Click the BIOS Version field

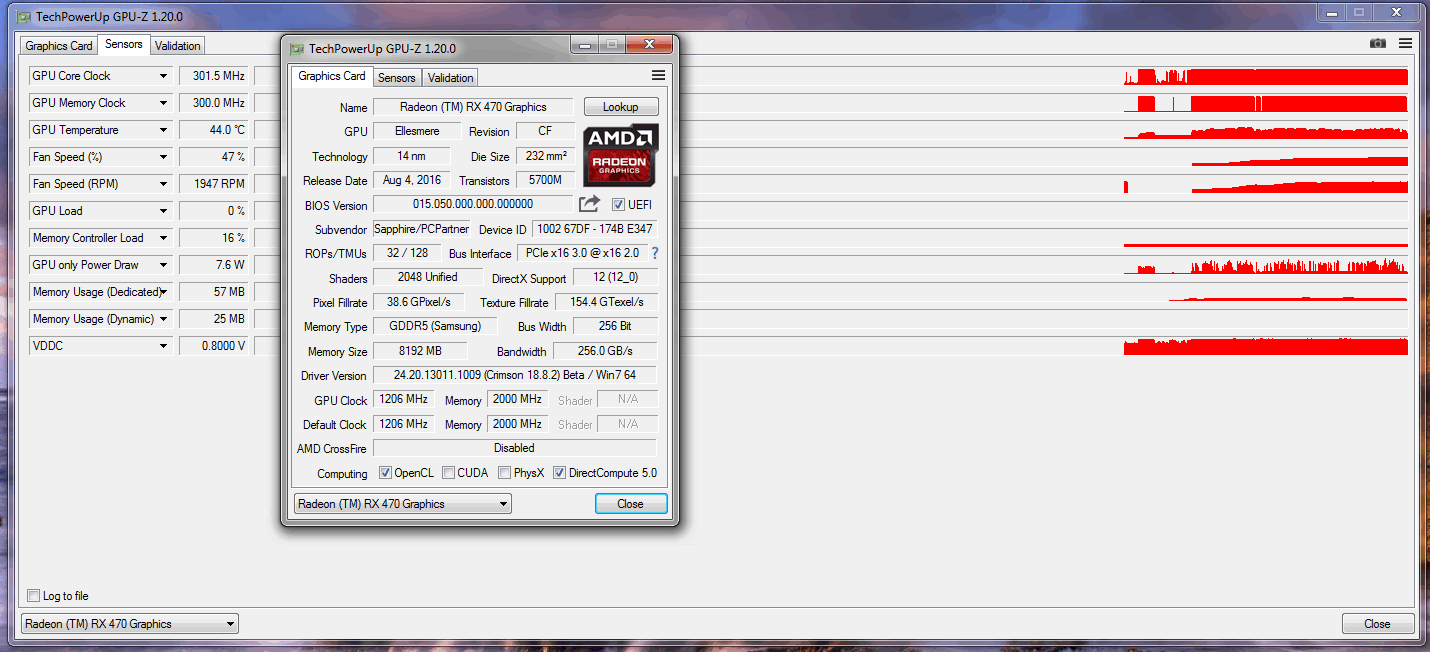click(x=473, y=204)
